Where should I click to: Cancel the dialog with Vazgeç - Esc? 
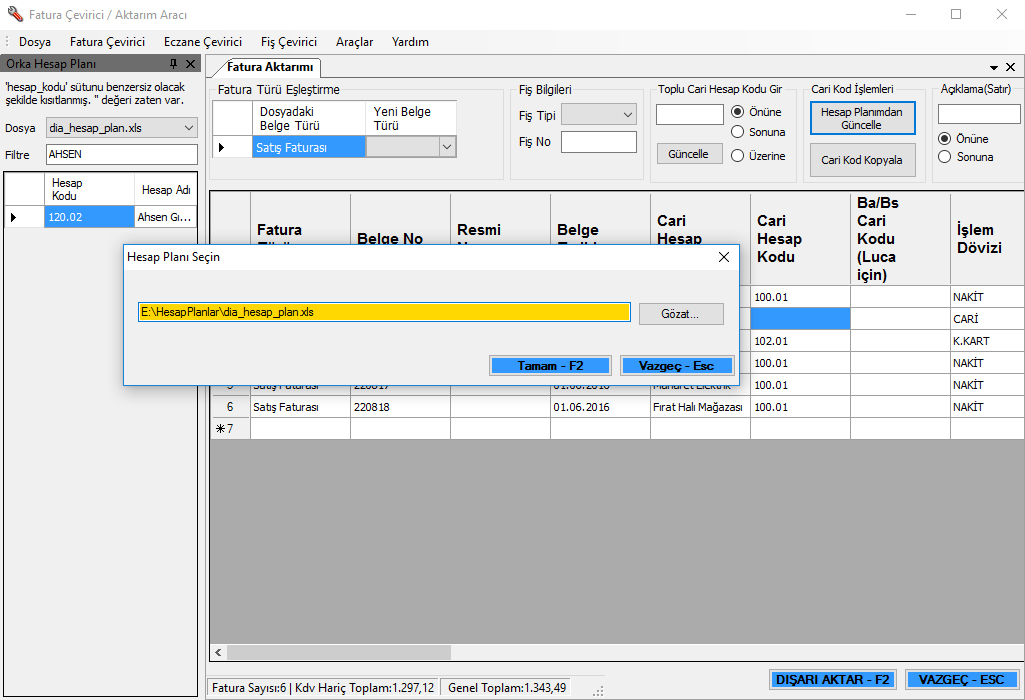coord(677,366)
